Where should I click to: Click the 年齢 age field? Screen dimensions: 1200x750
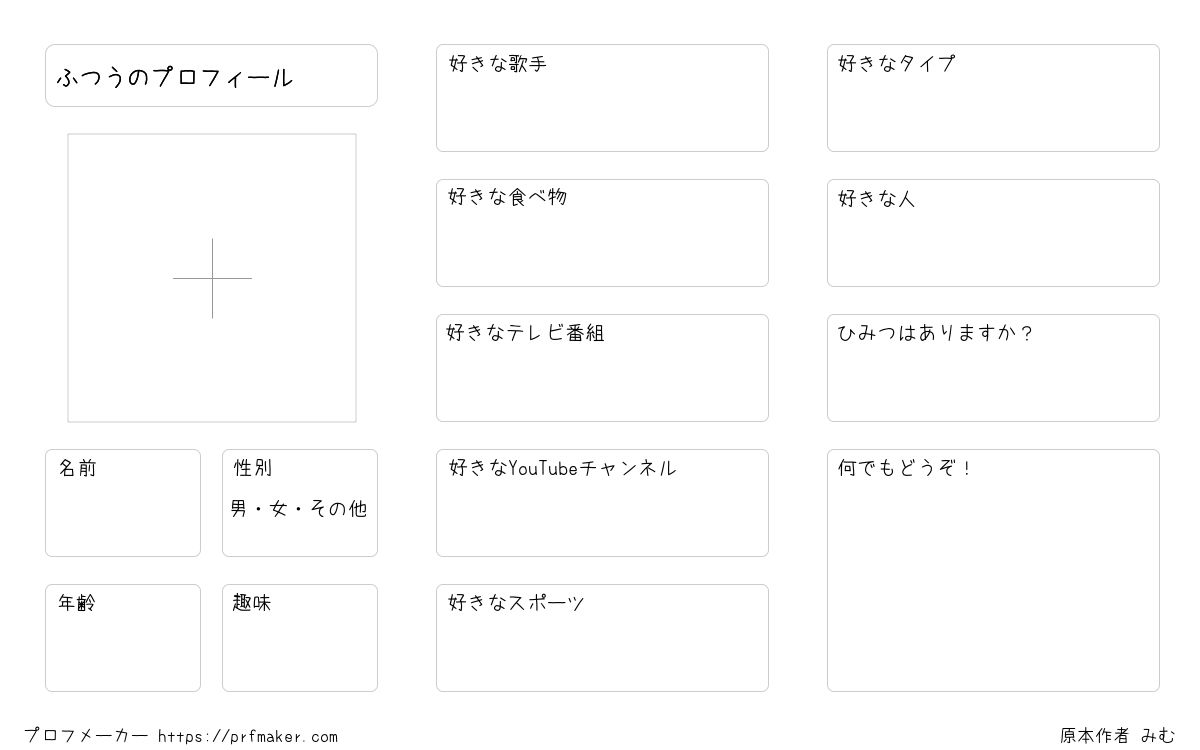pos(123,638)
